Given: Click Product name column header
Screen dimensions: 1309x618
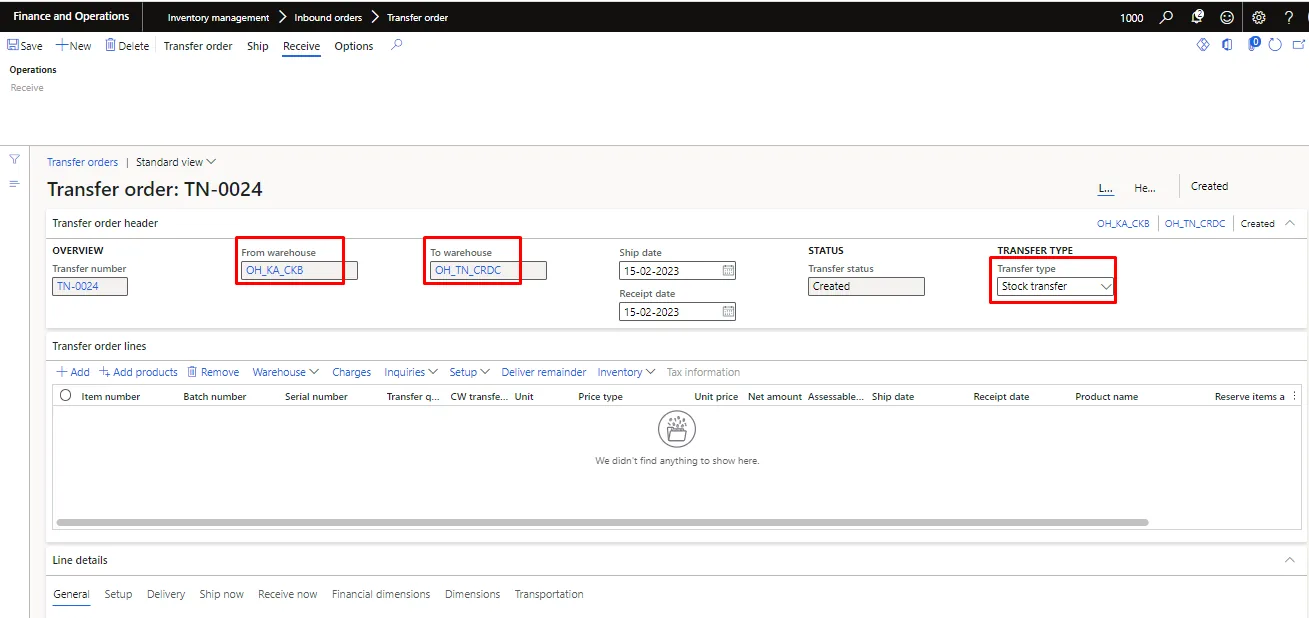Looking at the screenshot, I should click(x=1106, y=397).
